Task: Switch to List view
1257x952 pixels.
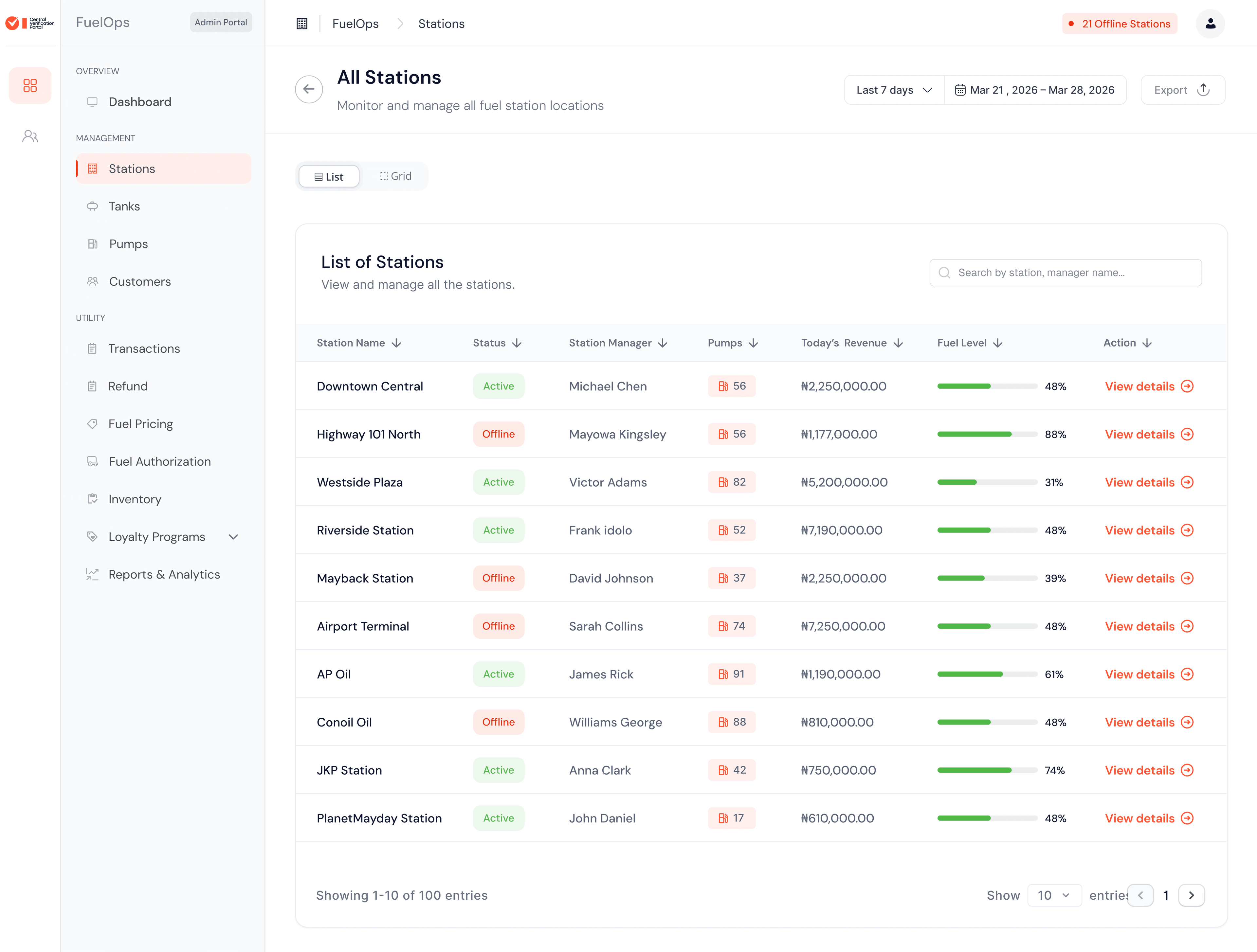Action: tap(329, 177)
